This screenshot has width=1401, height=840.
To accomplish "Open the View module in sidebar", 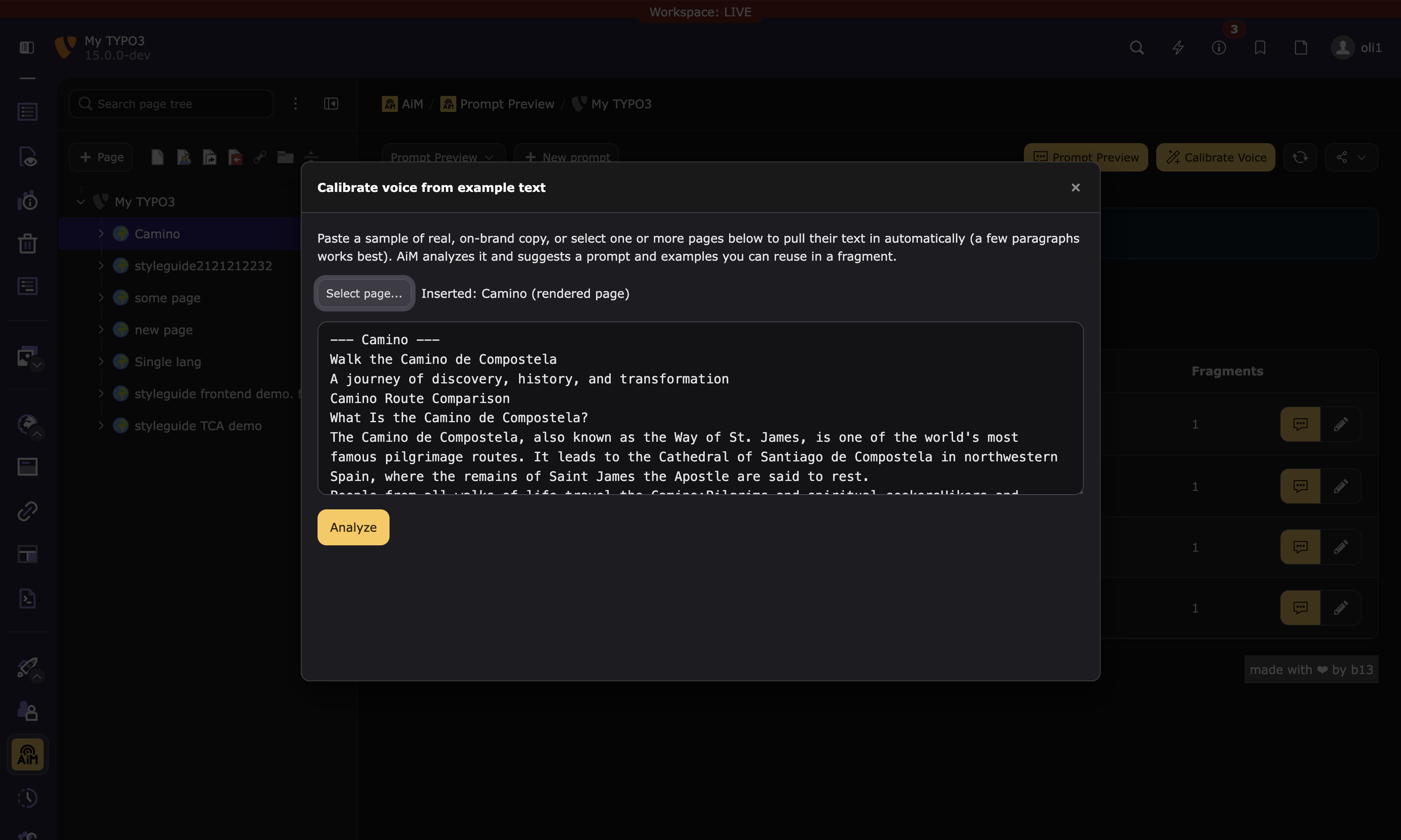I will [x=27, y=156].
